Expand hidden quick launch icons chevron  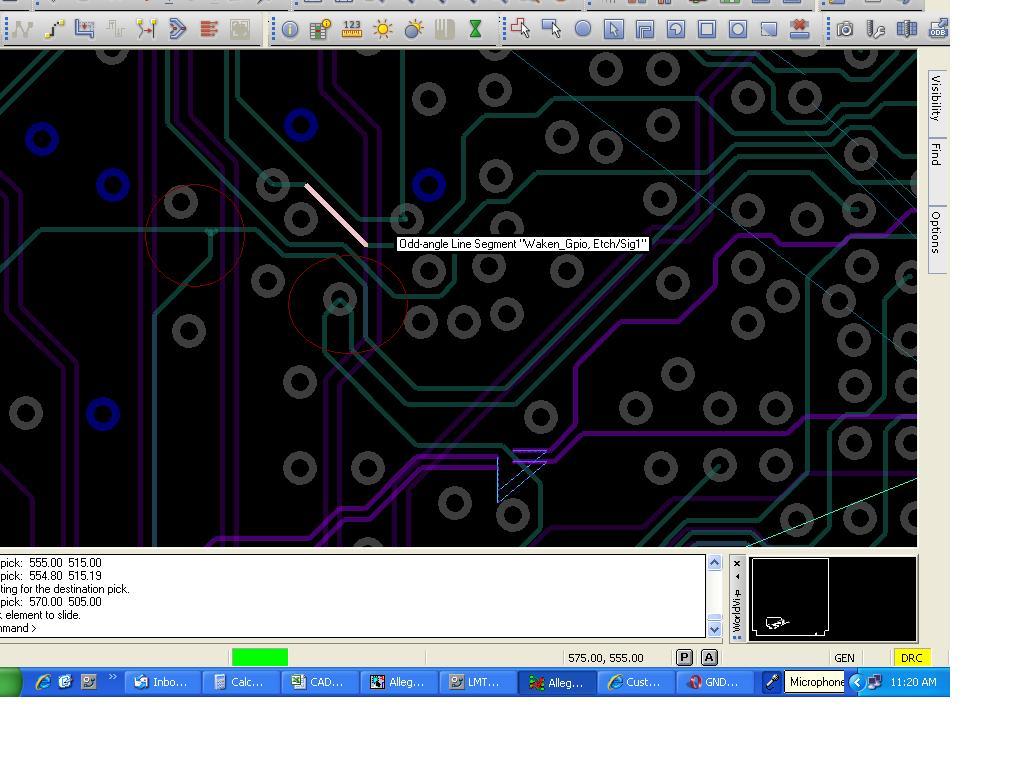(113, 679)
